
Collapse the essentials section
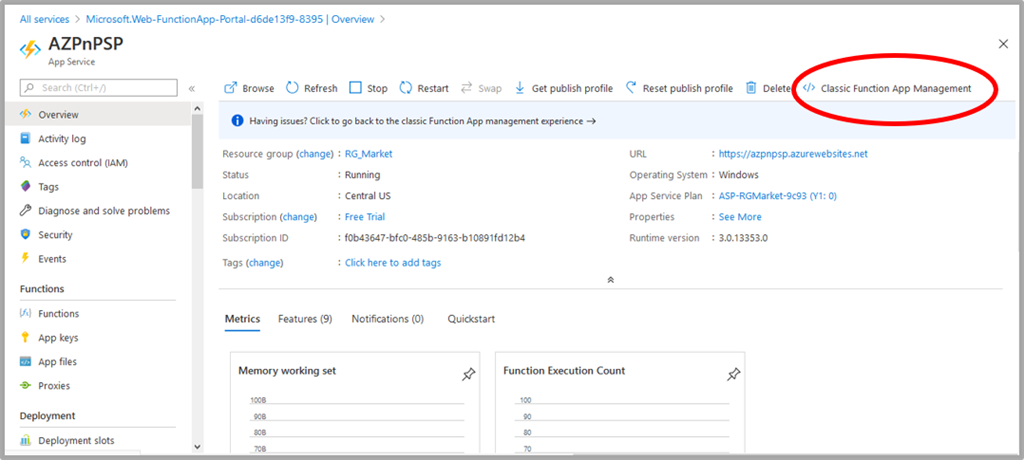click(611, 280)
